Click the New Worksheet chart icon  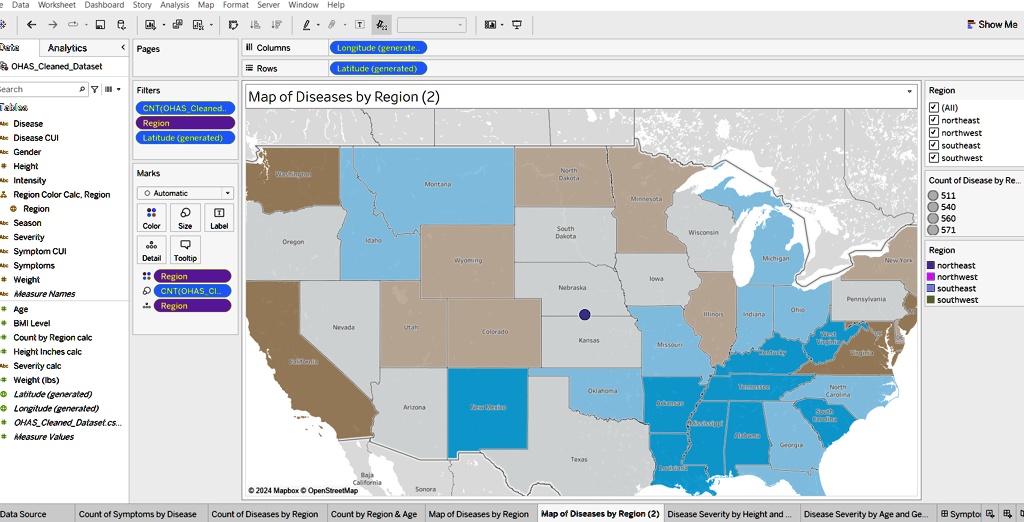click(150, 25)
